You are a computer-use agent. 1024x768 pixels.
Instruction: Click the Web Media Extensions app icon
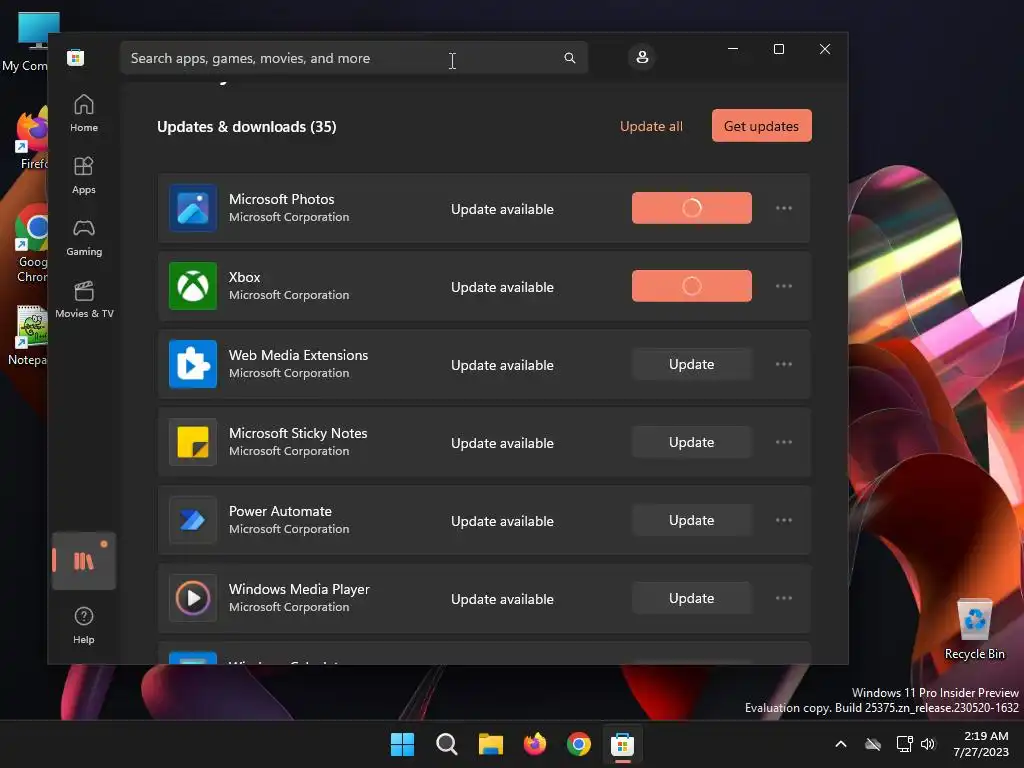click(193, 364)
